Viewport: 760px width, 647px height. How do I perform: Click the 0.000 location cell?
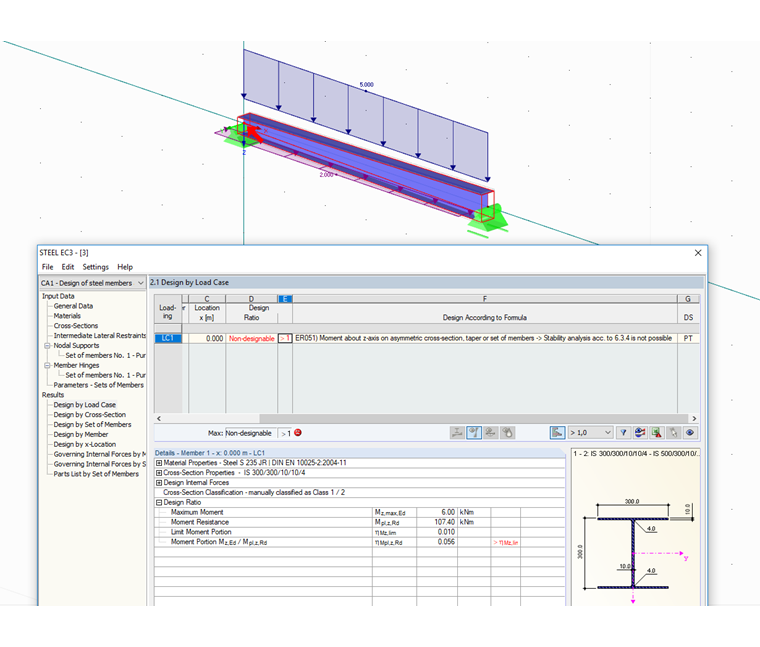[207, 338]
